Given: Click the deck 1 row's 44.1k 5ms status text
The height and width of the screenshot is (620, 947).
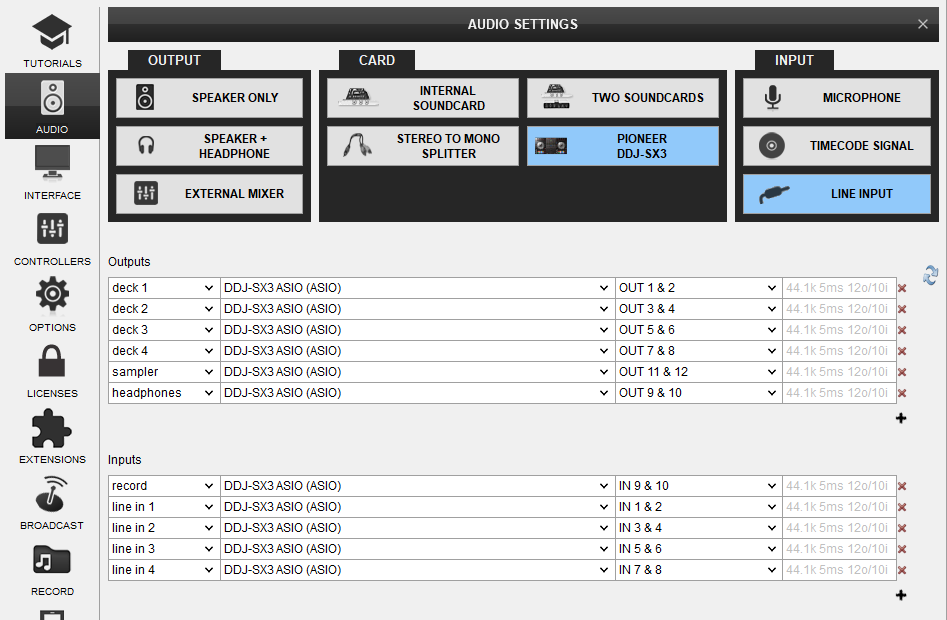Looking at the screenshot, I should pos(837,288).
